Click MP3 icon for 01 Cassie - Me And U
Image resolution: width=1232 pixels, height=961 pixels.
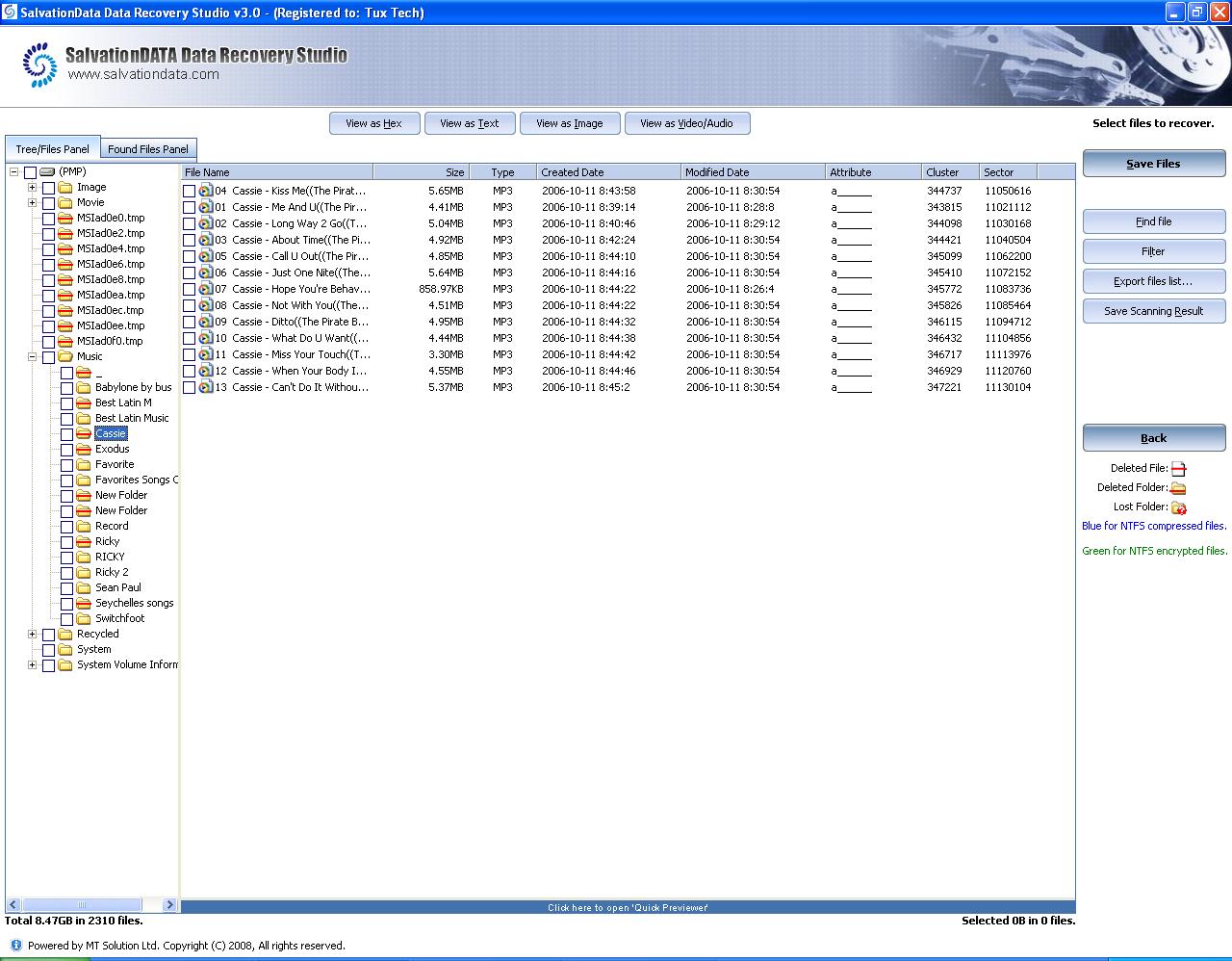205,207
